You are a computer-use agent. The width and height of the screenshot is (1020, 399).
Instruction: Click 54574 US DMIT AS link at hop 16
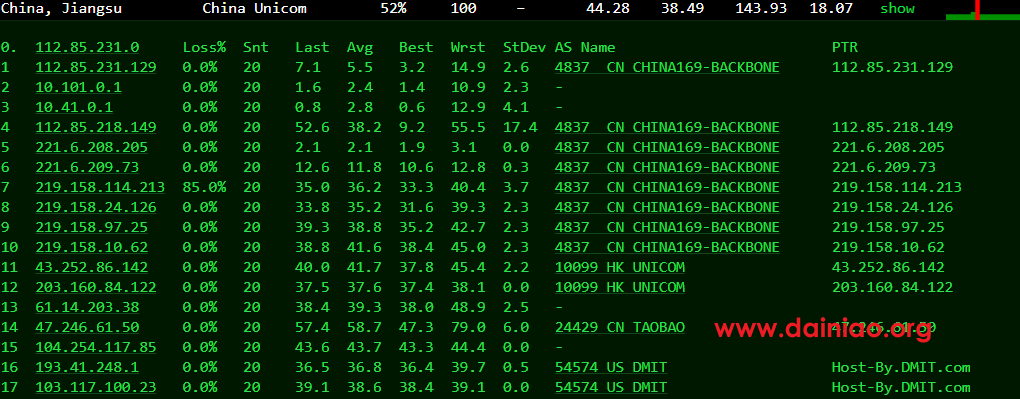[x=611, y=368]
